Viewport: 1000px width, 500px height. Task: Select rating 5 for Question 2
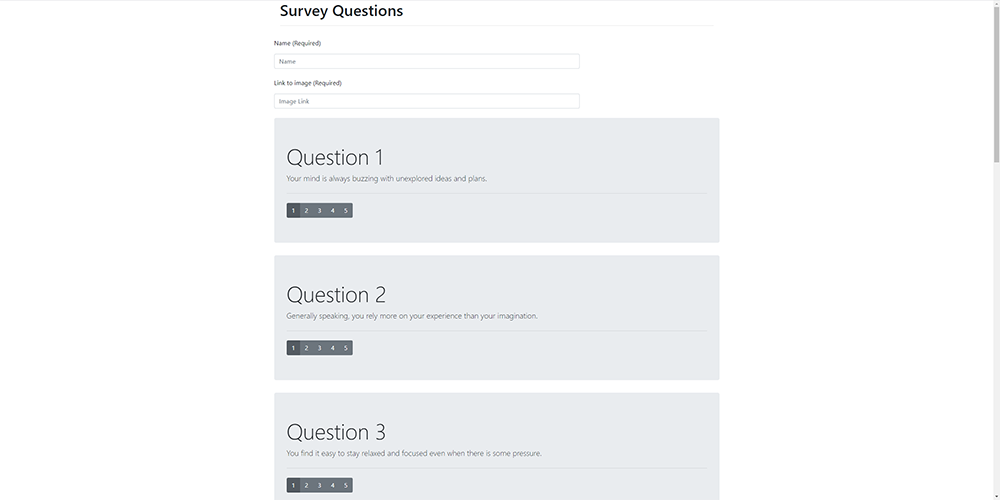pyautogui.click(x=346, y=348)
